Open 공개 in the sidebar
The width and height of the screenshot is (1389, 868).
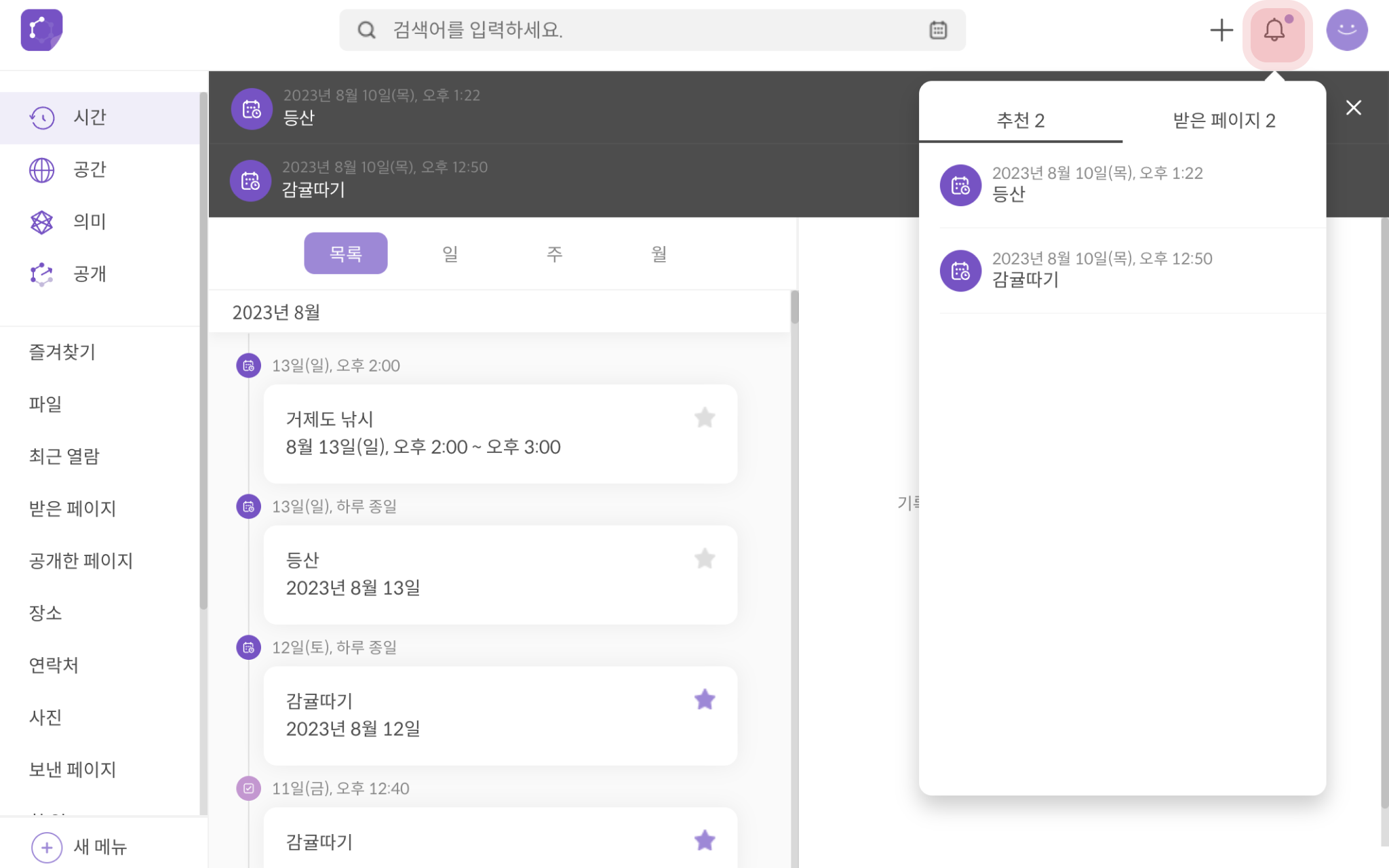100,274
